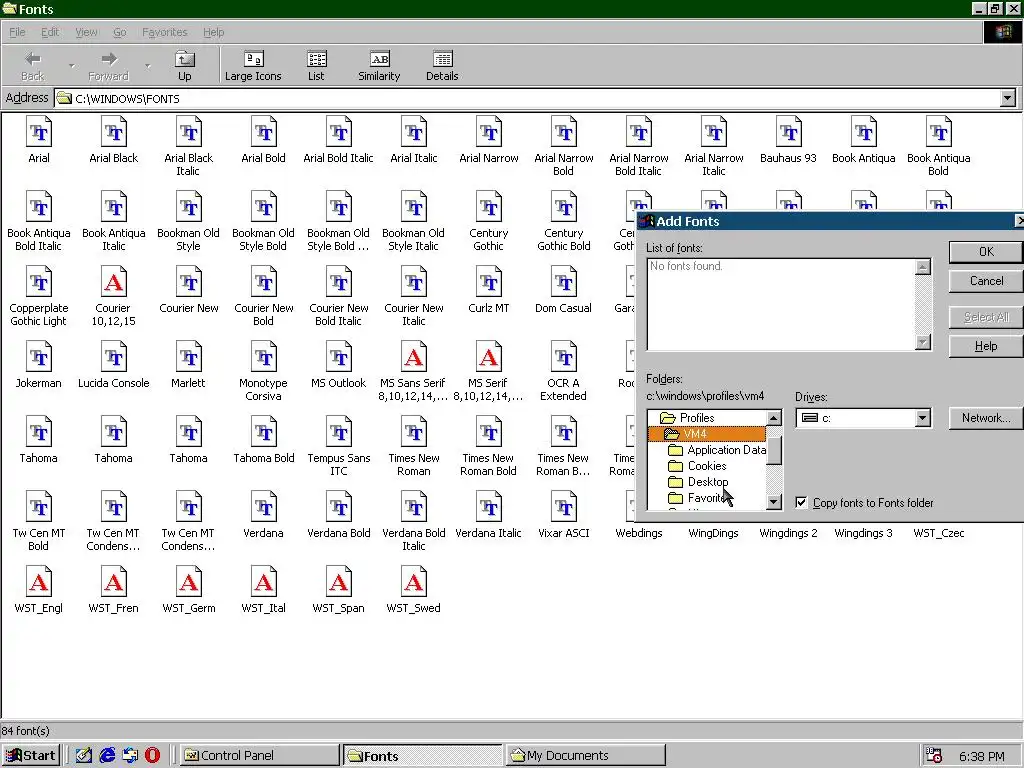Select the Tempus Sans ITC font icon

coord(339,432)
